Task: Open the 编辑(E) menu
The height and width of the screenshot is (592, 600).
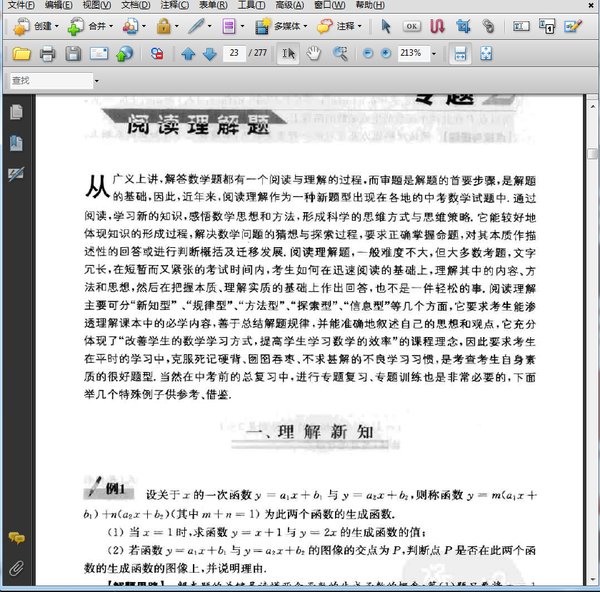Action: click(59, 5)
